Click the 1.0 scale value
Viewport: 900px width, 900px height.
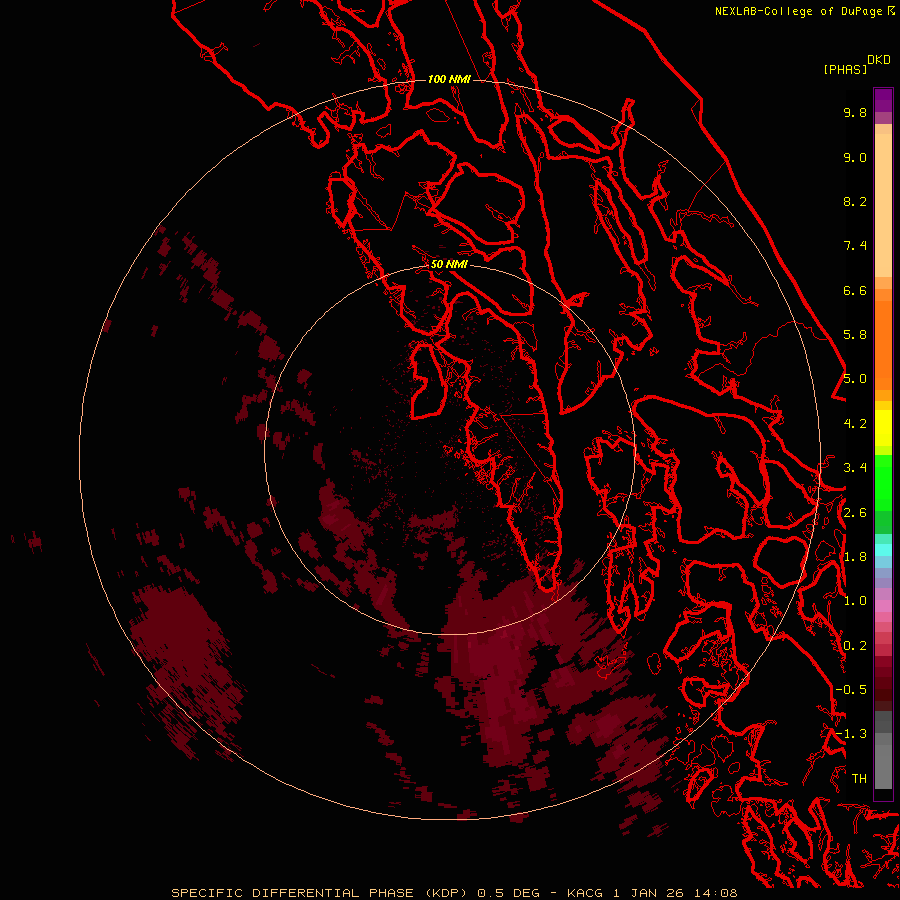click(855, 601)
